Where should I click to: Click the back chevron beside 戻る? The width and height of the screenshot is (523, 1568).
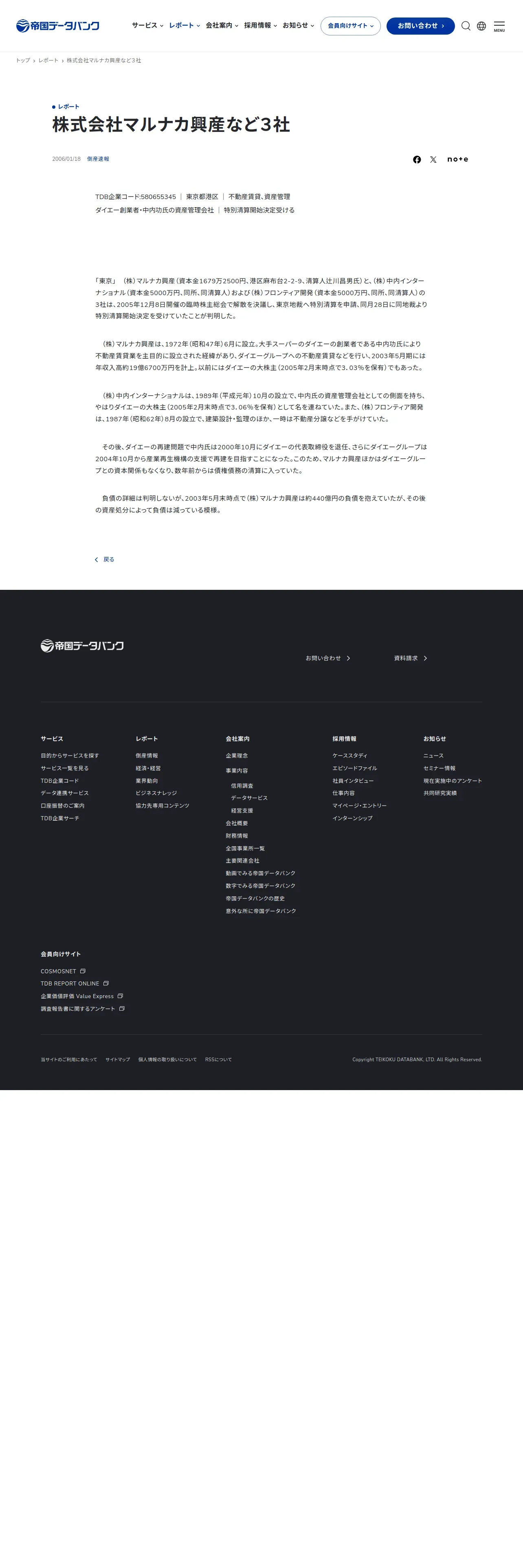[96, 559]
